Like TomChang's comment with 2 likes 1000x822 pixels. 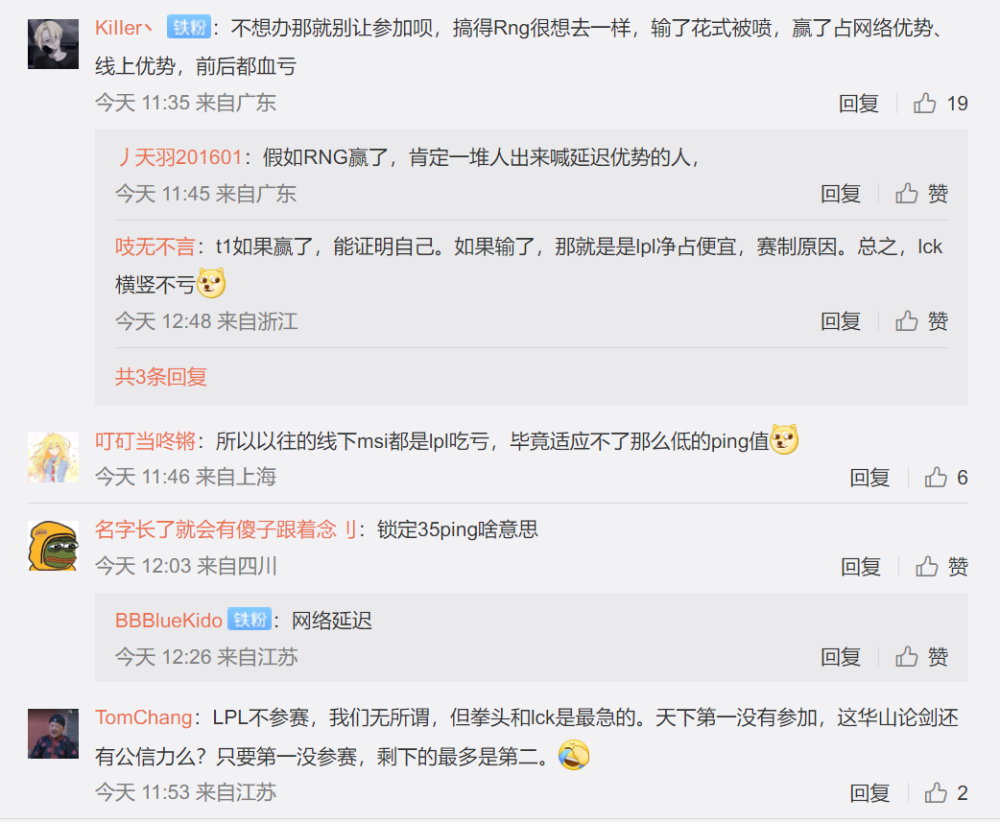pyautogui.click(x=946, y=793)
